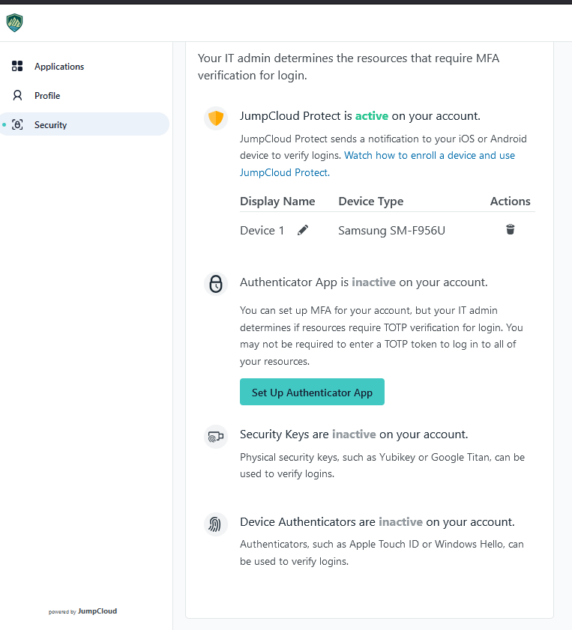Click the orange JumpCloud Protect shield icon
The image size is (572, 630).
[x=216, y=118]
